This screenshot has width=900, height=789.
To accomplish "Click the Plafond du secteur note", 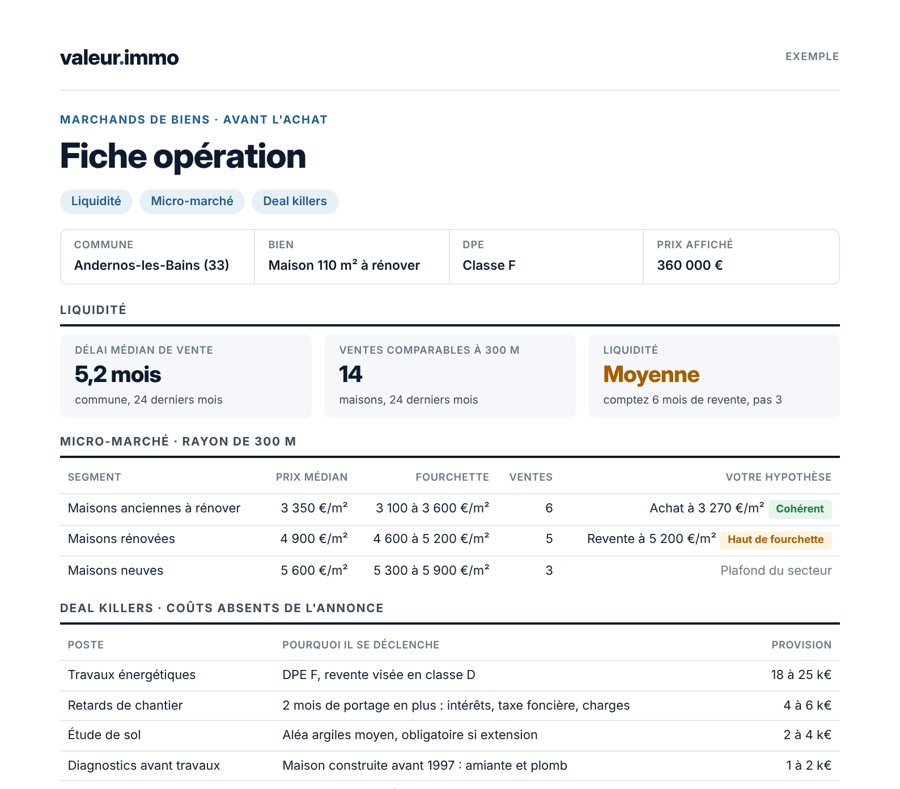I will click(776, 570).
